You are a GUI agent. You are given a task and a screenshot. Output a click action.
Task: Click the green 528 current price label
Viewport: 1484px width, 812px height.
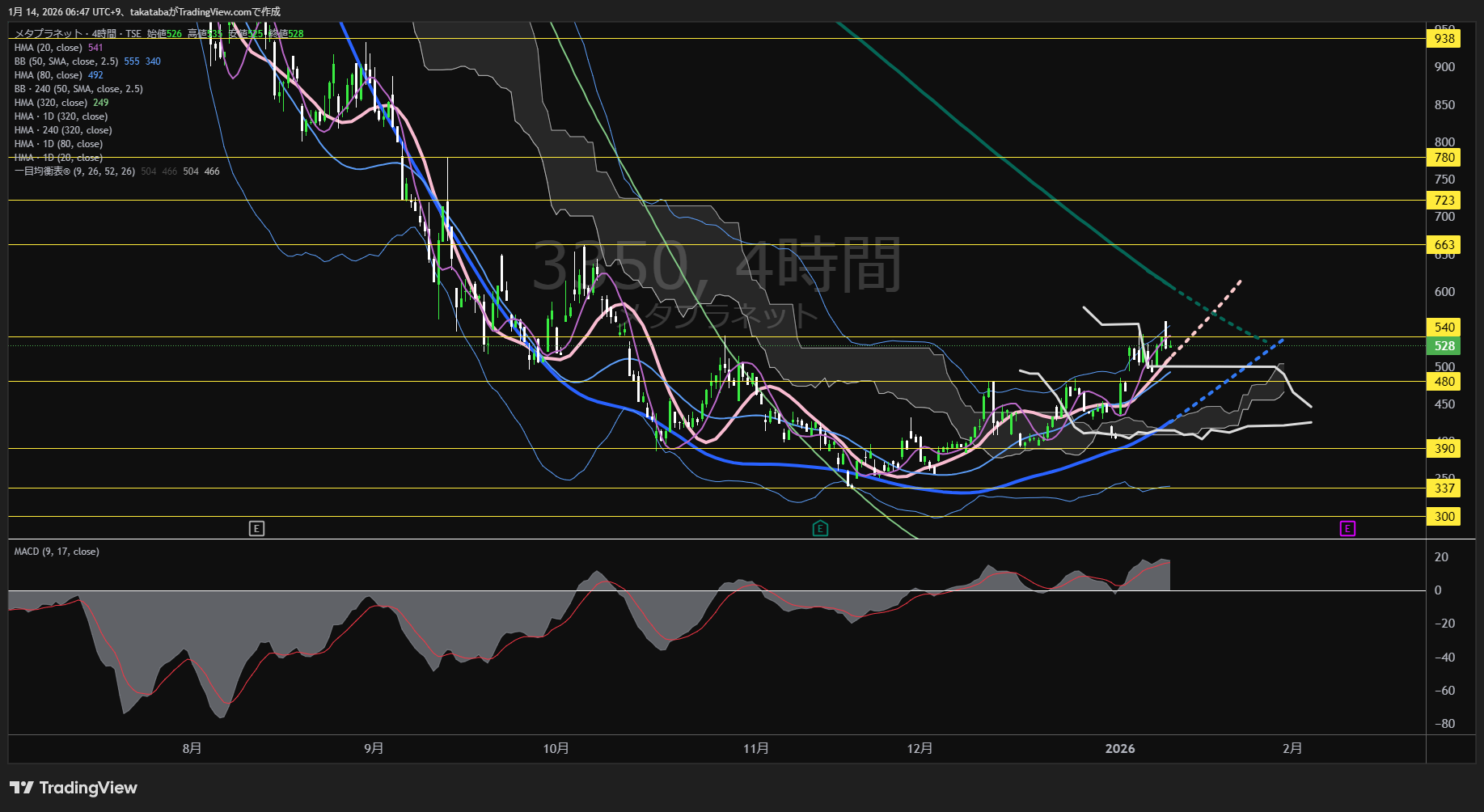pyautogui.click(x=1444, y=346)
